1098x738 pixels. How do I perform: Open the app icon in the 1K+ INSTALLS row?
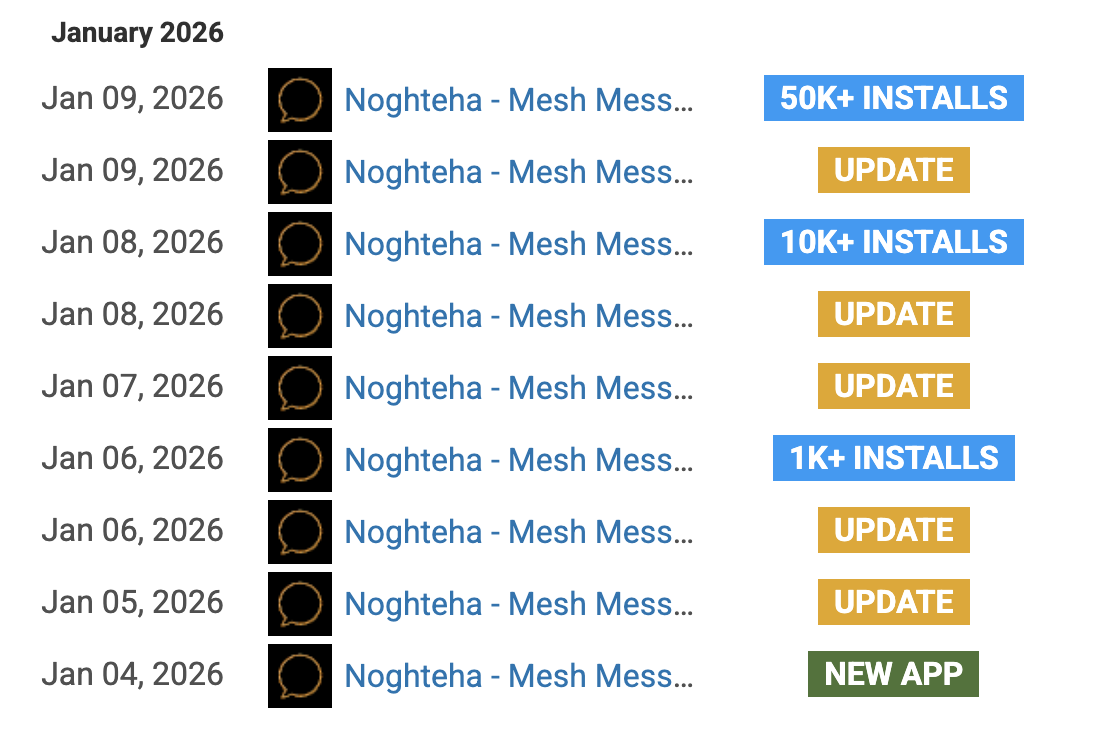point(300,459)
